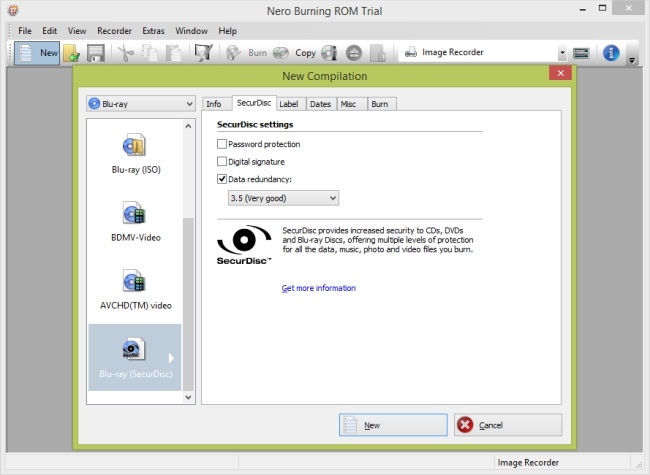Click the Cut scissors icon
650x475 pixels.
pos(126,53)
